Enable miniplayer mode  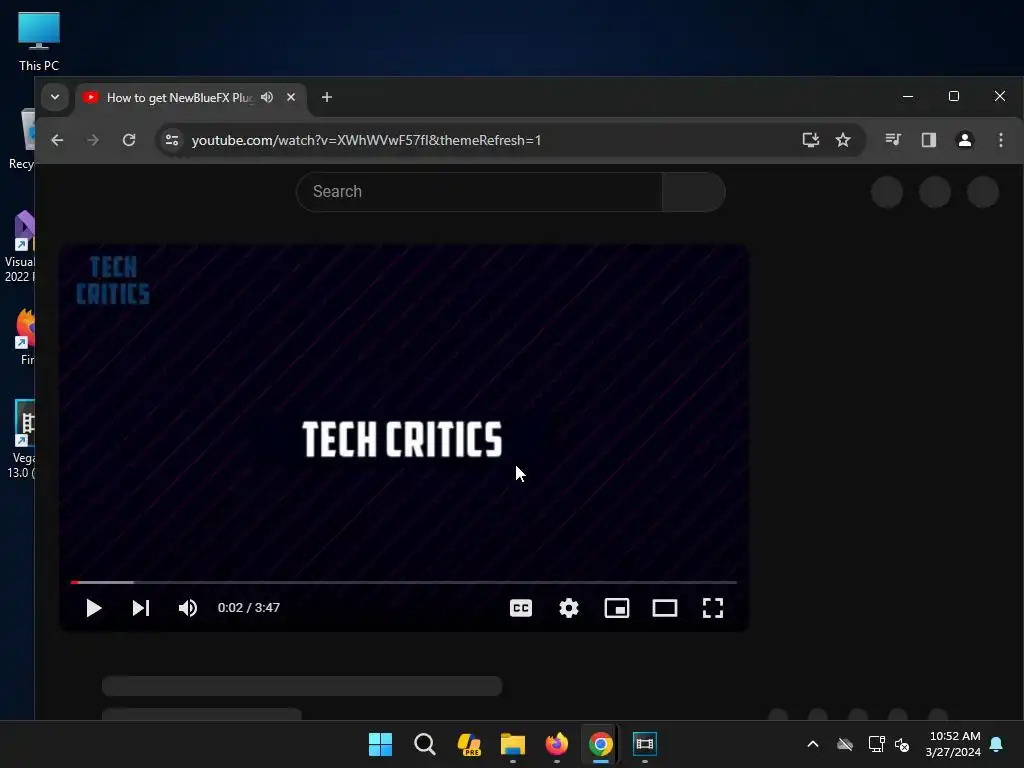pos(616,608)
